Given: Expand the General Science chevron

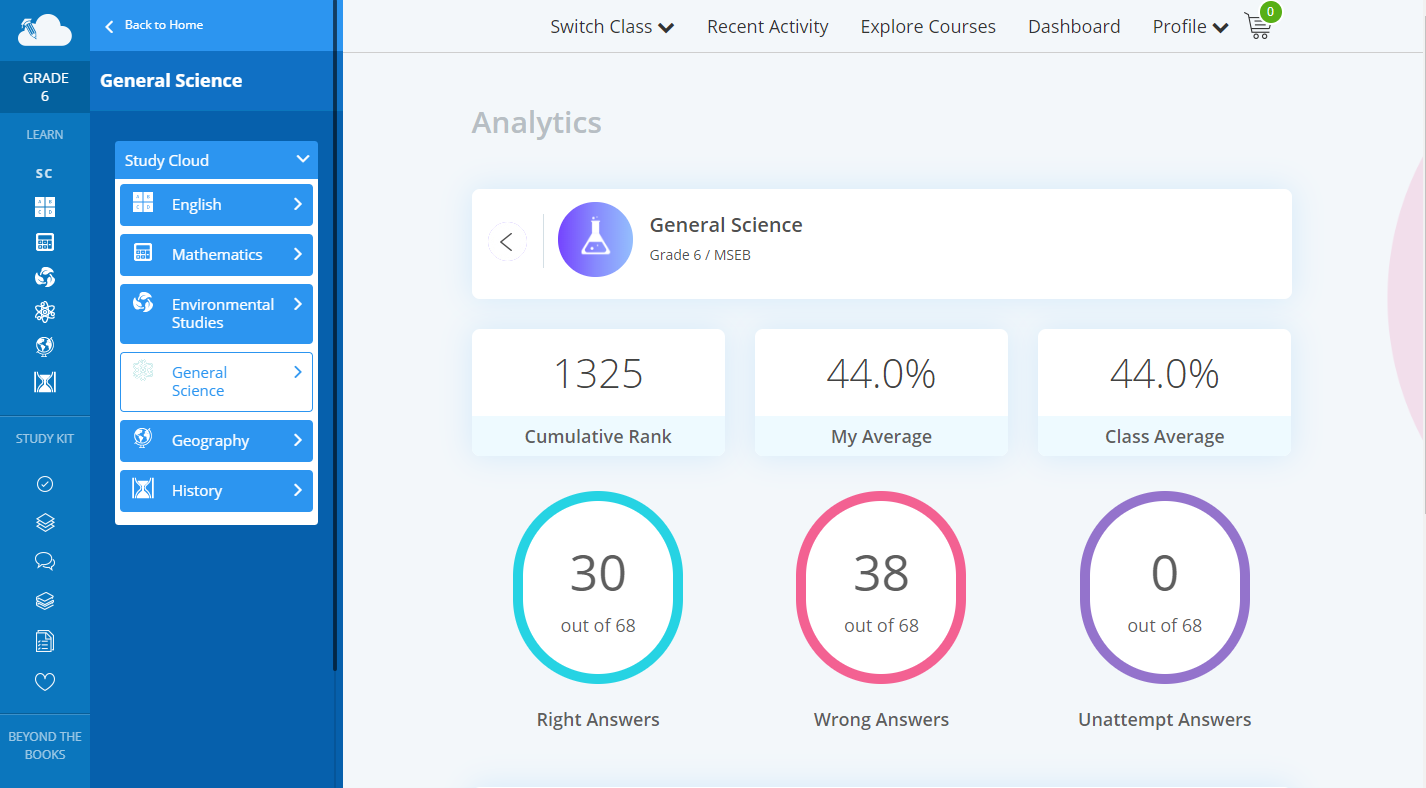Looking at the screenshot, I should [x=297, y=372].
